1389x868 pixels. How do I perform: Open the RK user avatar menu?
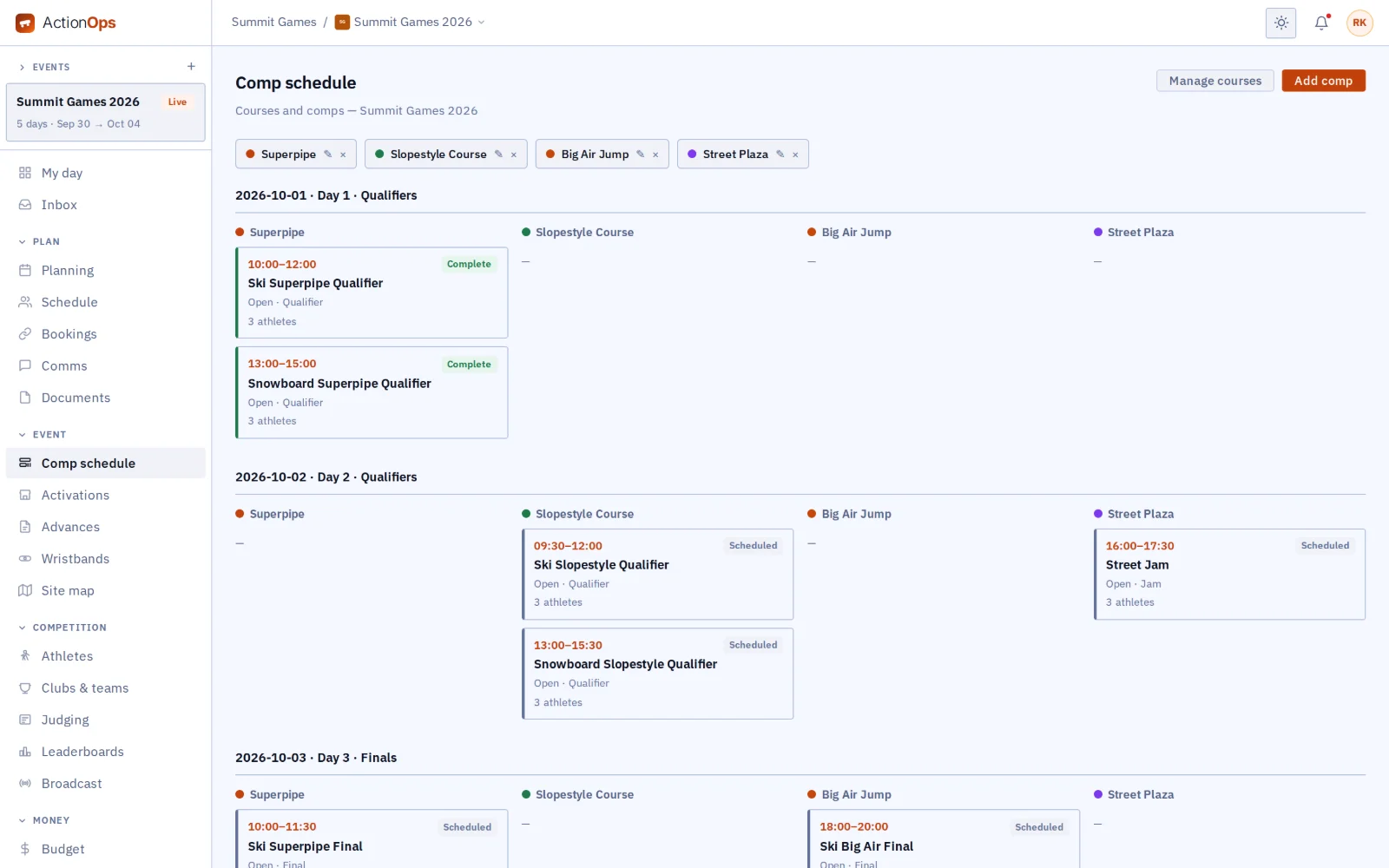point(1359,23)
